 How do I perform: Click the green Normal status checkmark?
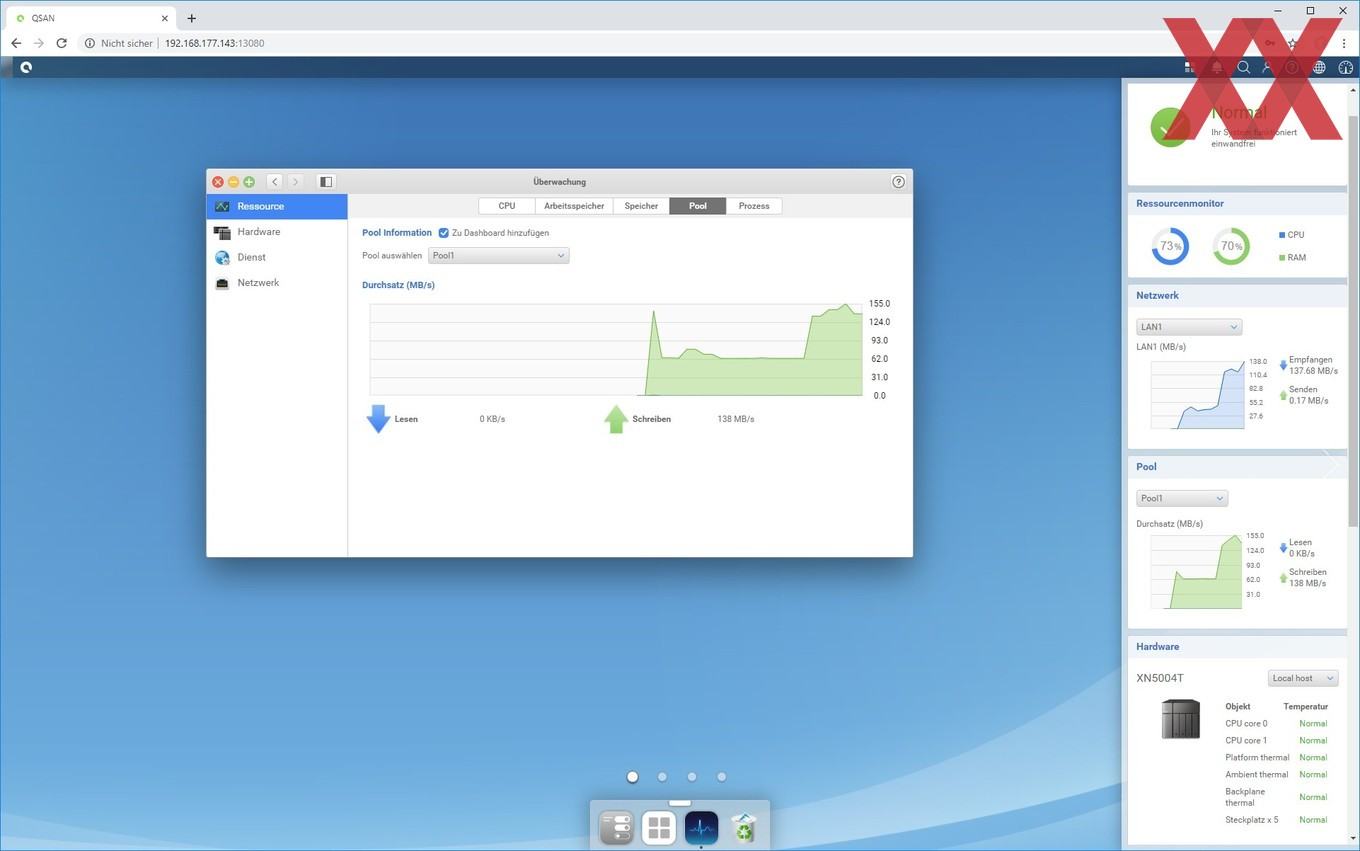1170,126
